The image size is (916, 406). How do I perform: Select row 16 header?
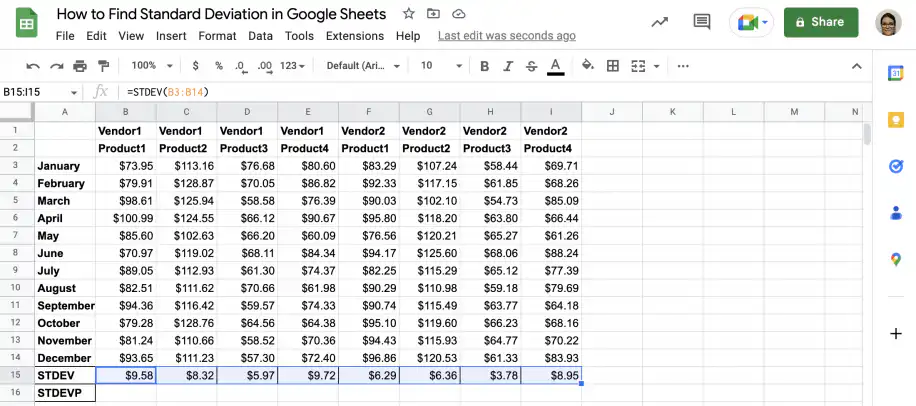click(16, 393)
